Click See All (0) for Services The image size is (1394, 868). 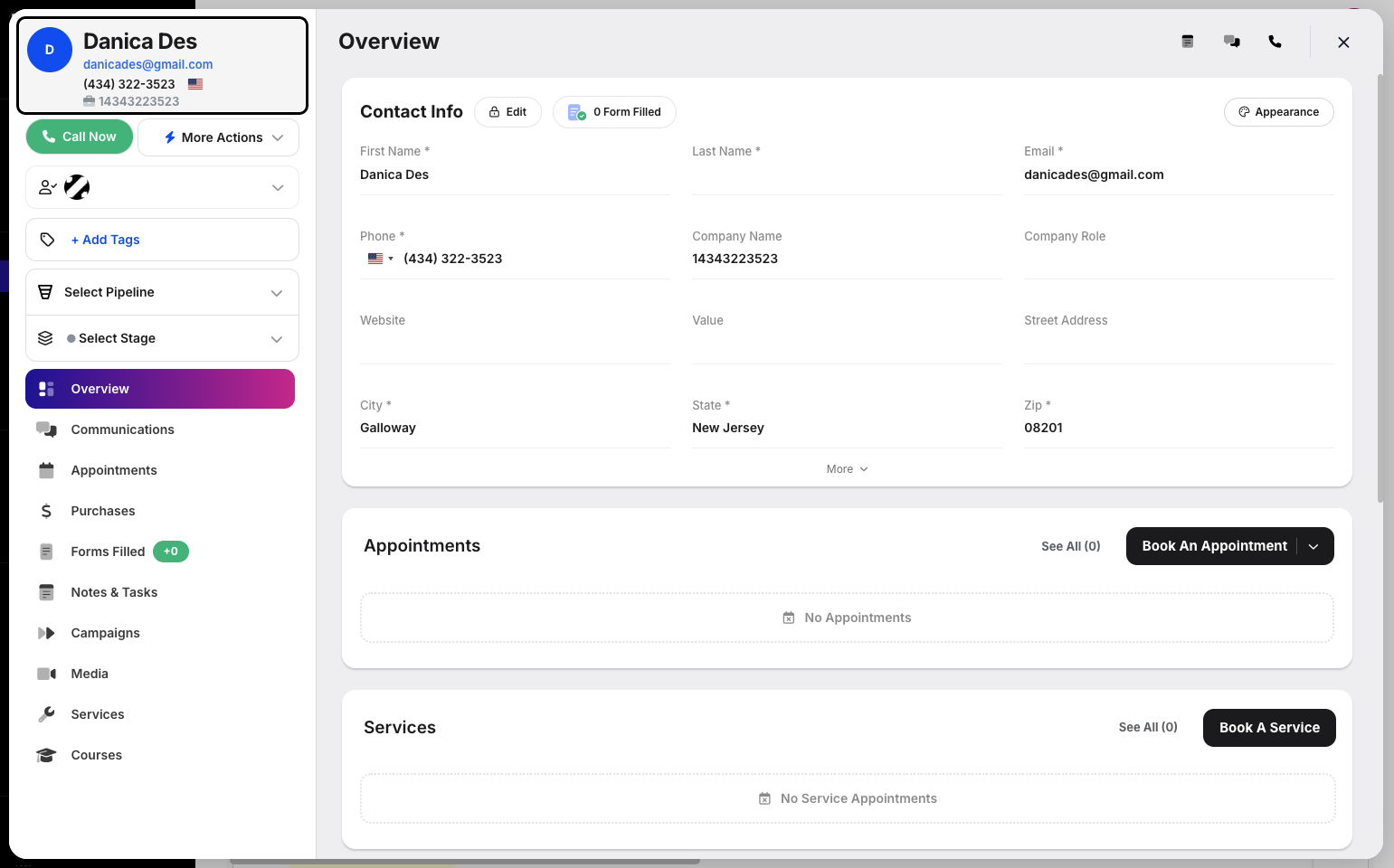(1148, 727)
